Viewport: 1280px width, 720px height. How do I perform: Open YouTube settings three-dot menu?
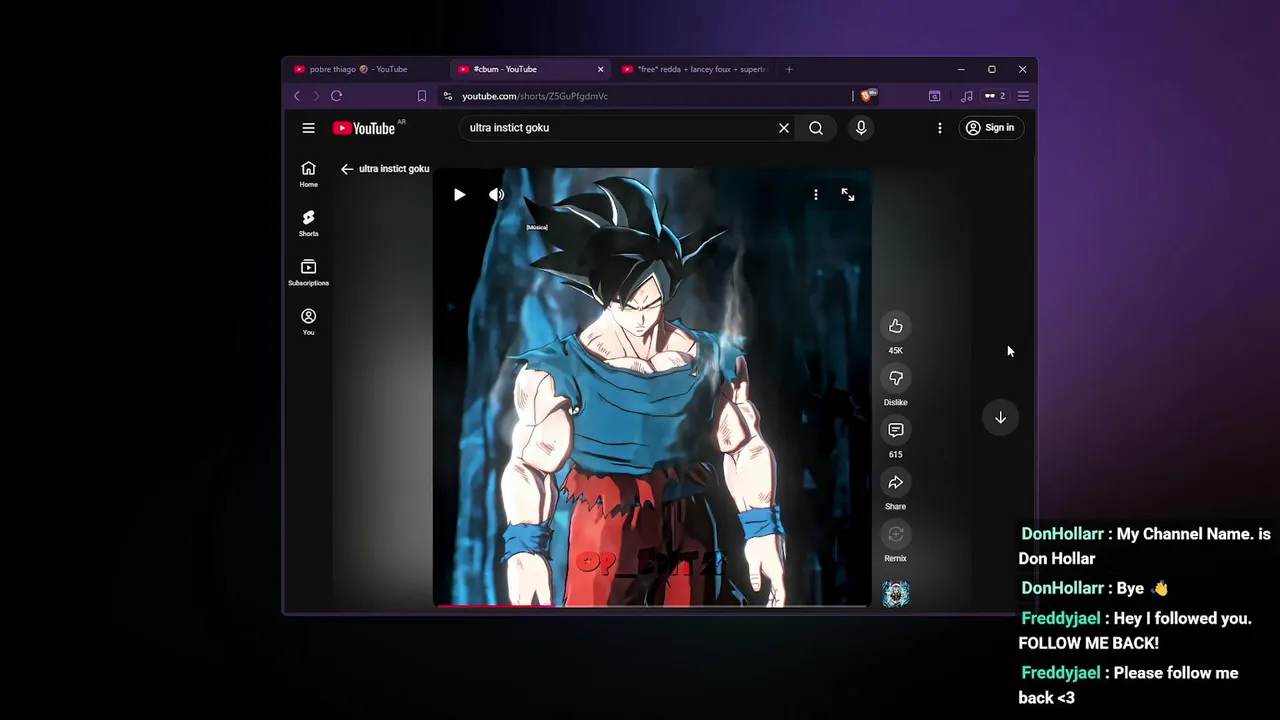click(939, 128)
